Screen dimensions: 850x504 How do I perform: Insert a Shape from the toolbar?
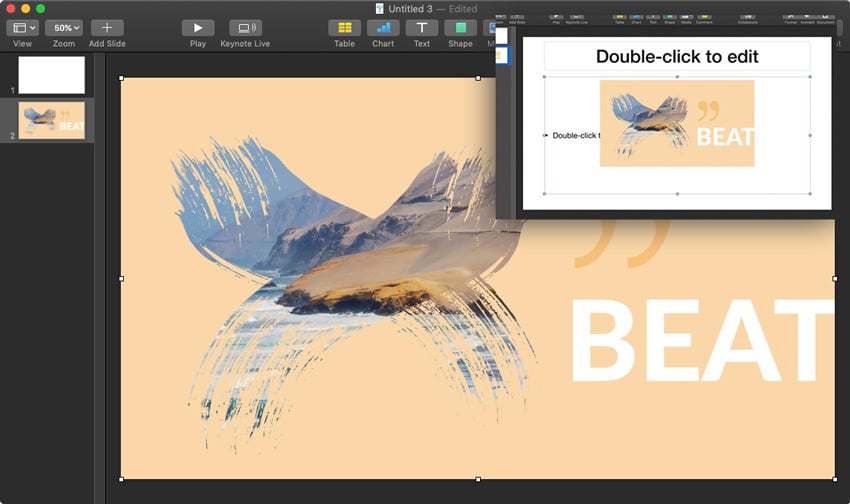coord(460,28)
